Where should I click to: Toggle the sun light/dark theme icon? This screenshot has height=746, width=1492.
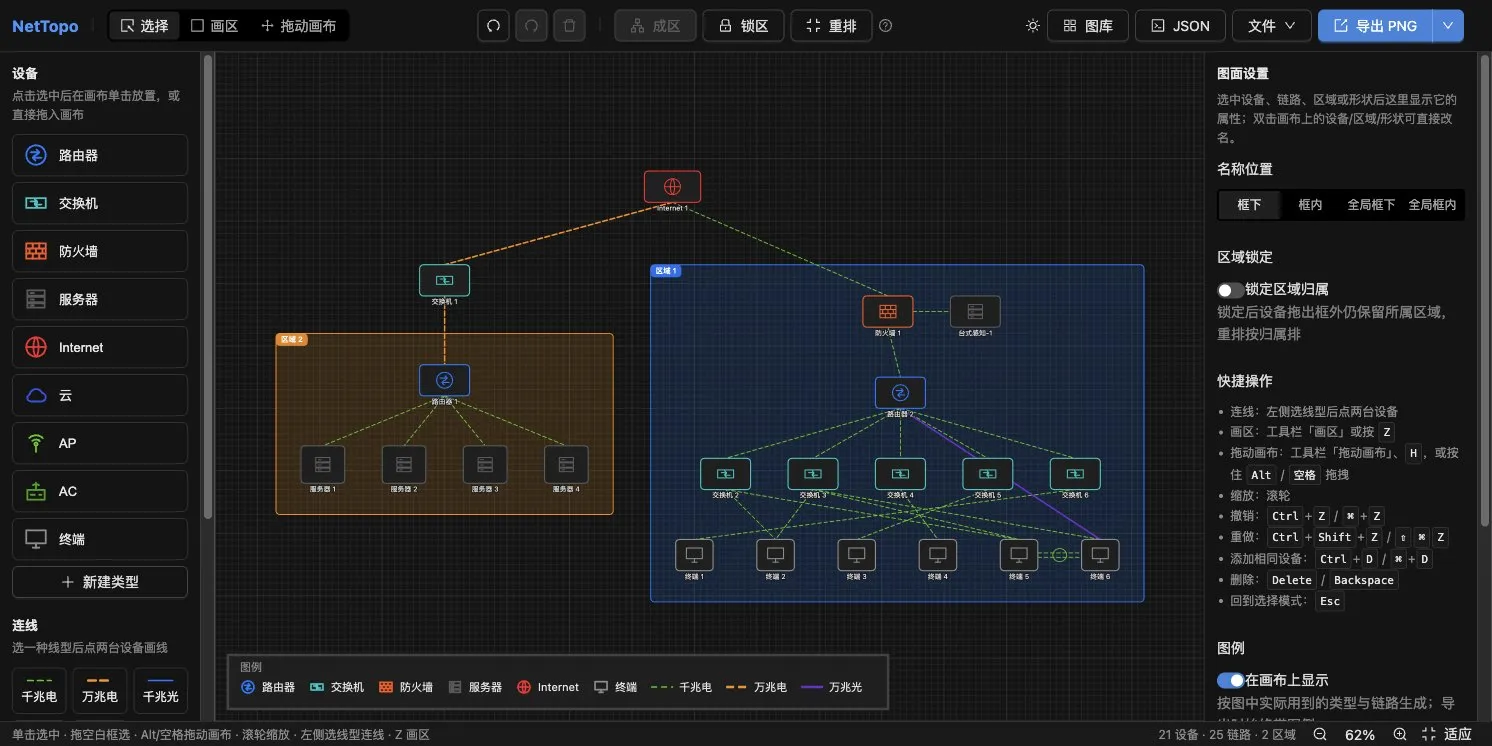click(x=1033, y=26)
